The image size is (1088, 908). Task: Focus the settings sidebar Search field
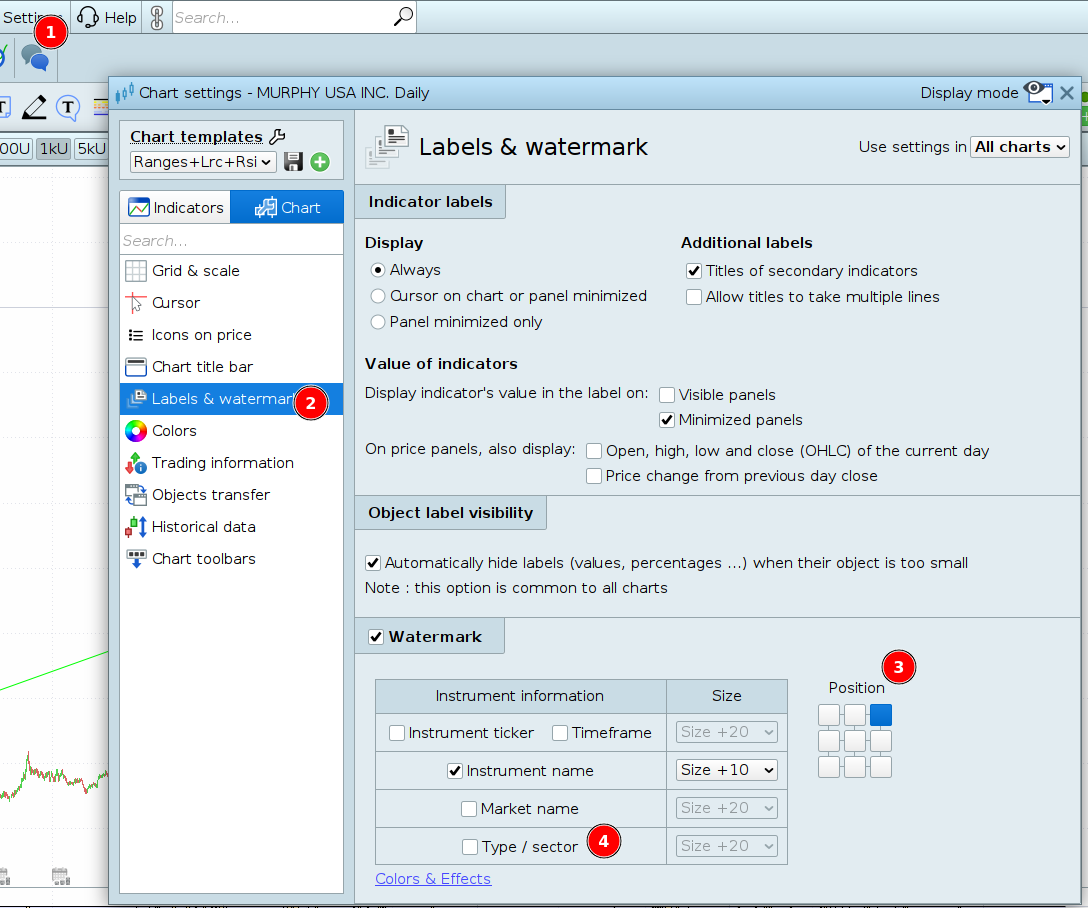click(x=231, y=241)
